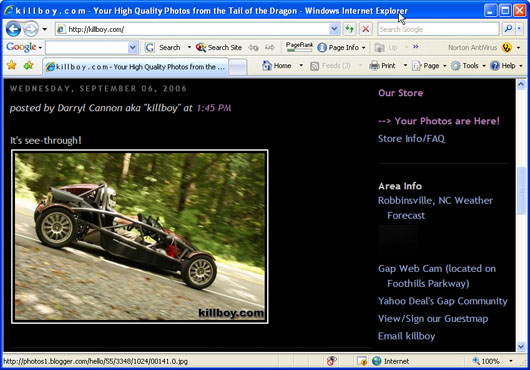Click the red Stop loading icon

click(x=365, y=29)
